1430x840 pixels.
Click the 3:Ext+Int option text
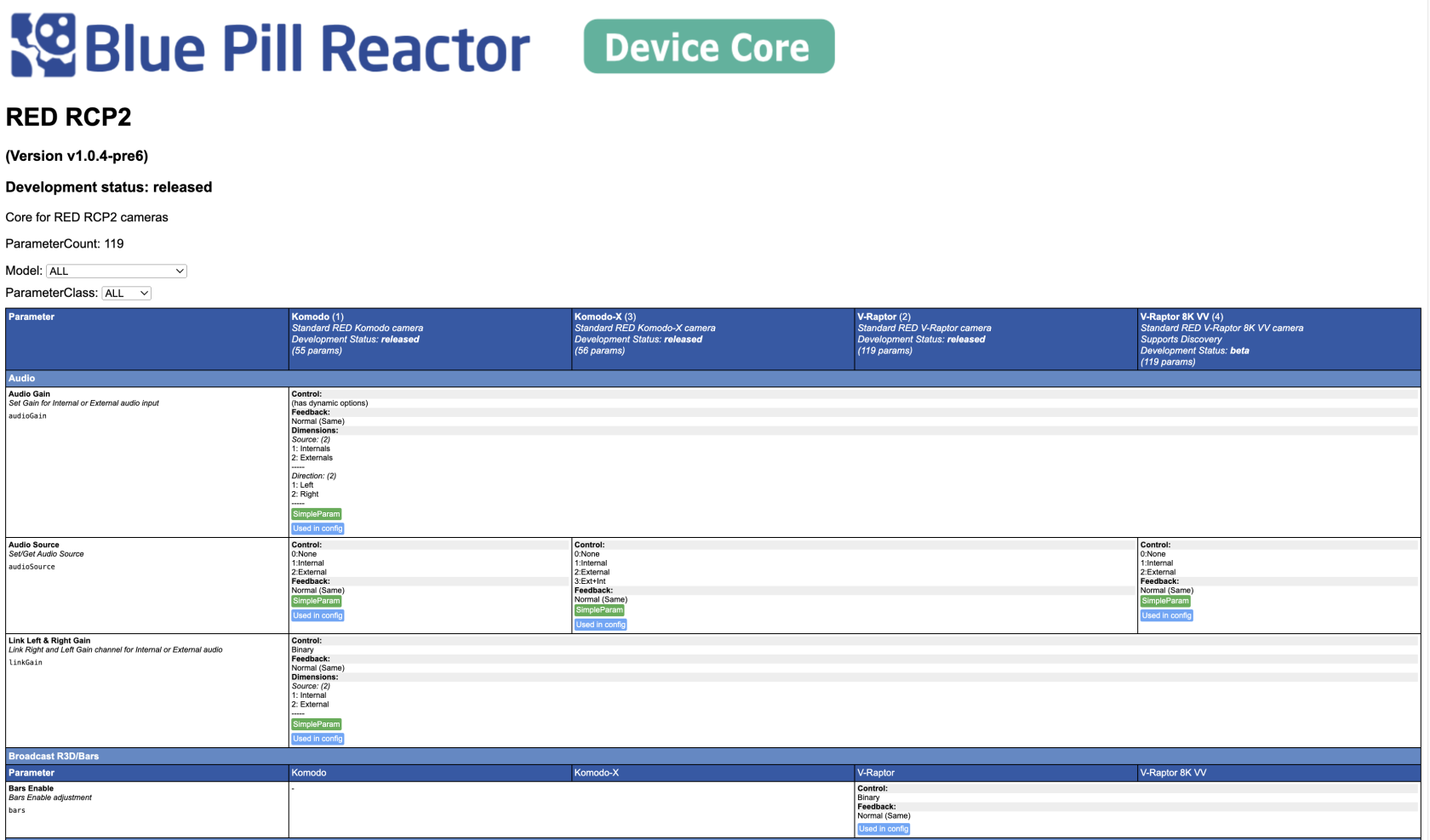tap(590, 581)
